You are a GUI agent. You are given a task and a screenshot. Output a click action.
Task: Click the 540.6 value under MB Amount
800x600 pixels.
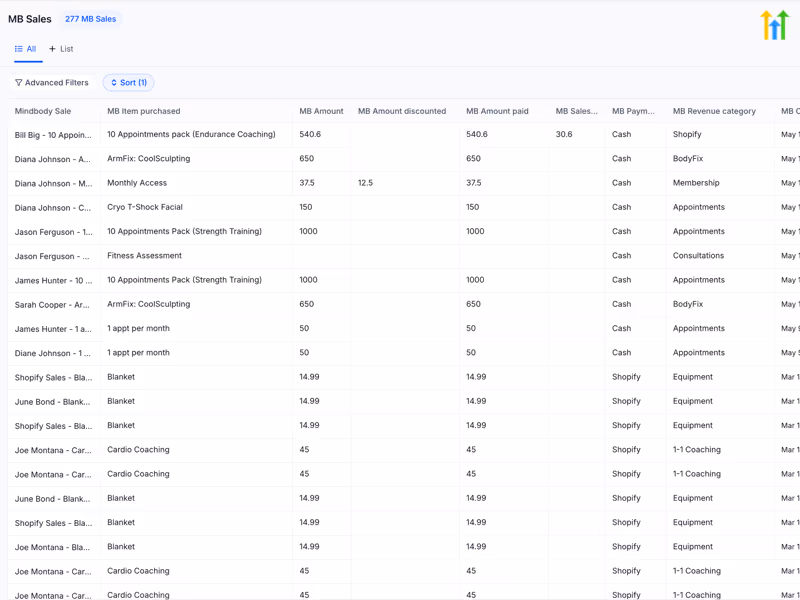point(310,134)
